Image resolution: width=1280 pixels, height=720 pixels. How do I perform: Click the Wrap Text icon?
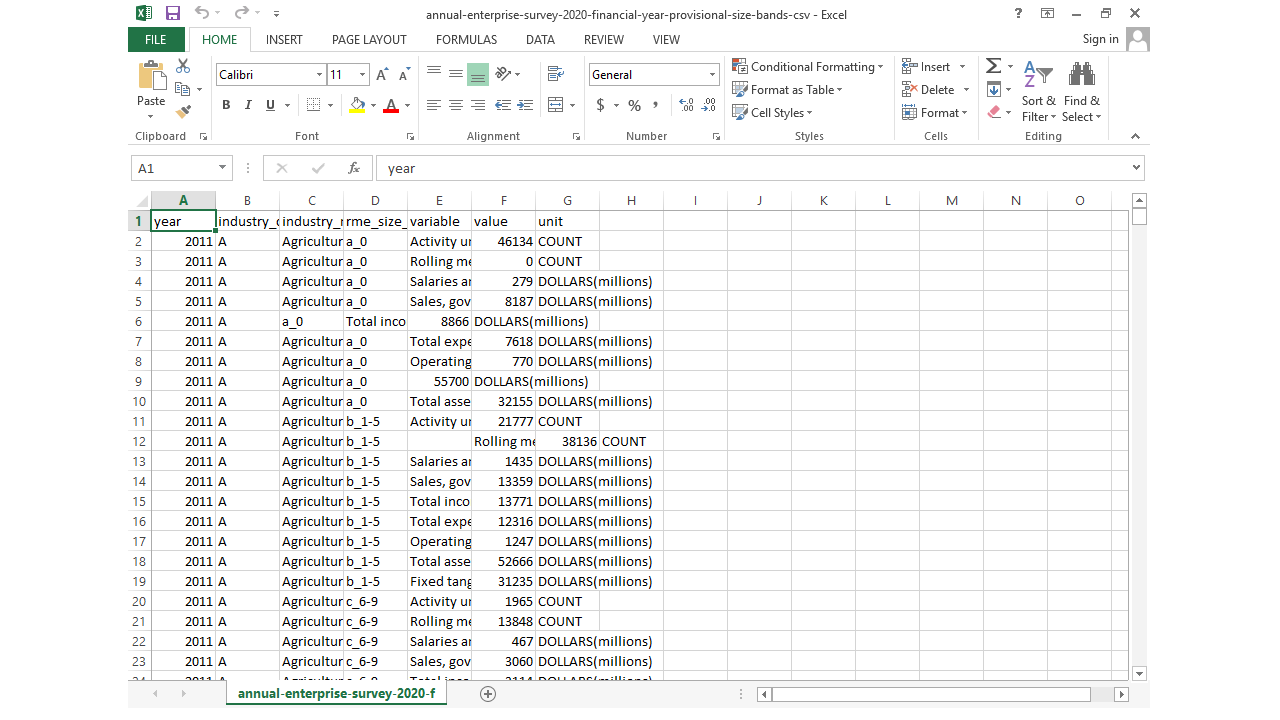pos(557,74)
